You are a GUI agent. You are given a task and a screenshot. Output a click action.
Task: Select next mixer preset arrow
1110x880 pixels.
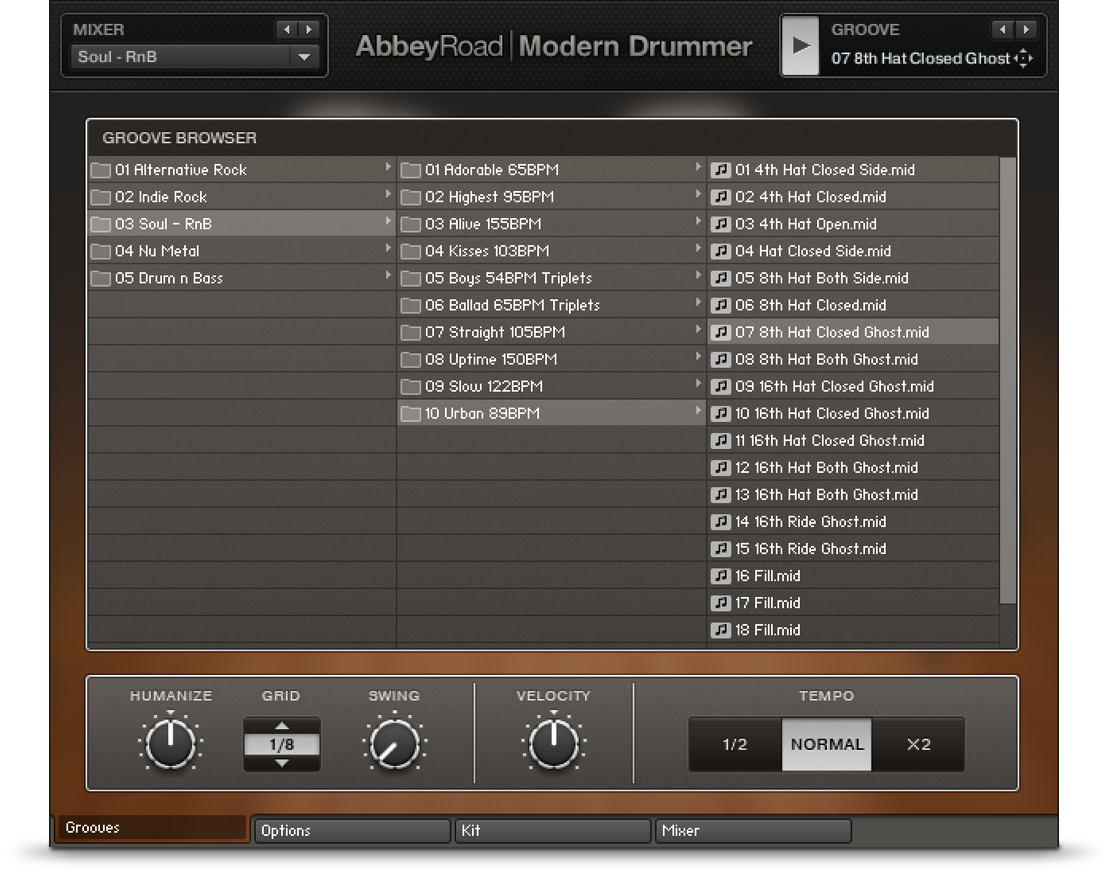pos(309,29)
